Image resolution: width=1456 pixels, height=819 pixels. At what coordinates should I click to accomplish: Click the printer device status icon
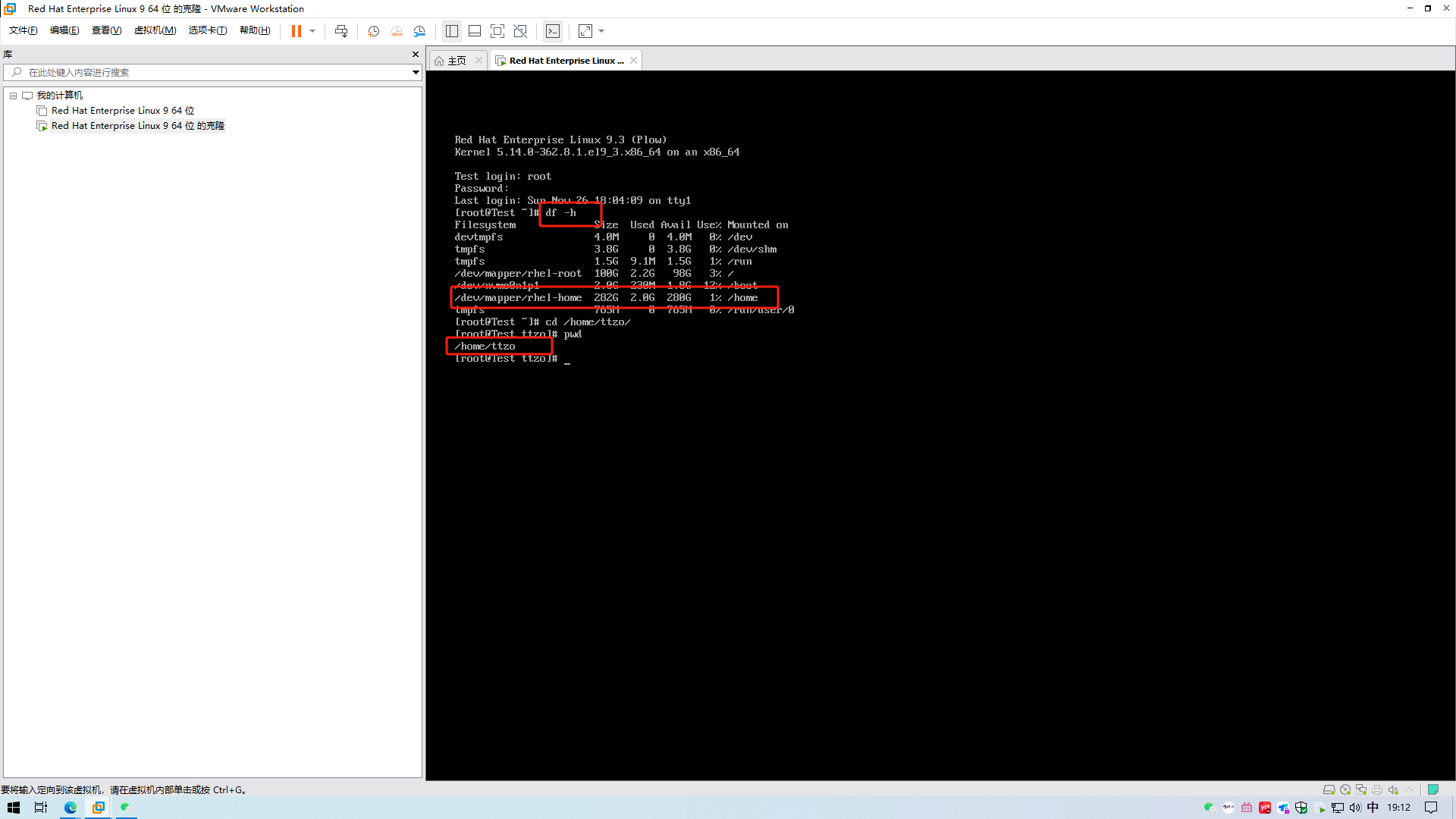coord(1377,789)
